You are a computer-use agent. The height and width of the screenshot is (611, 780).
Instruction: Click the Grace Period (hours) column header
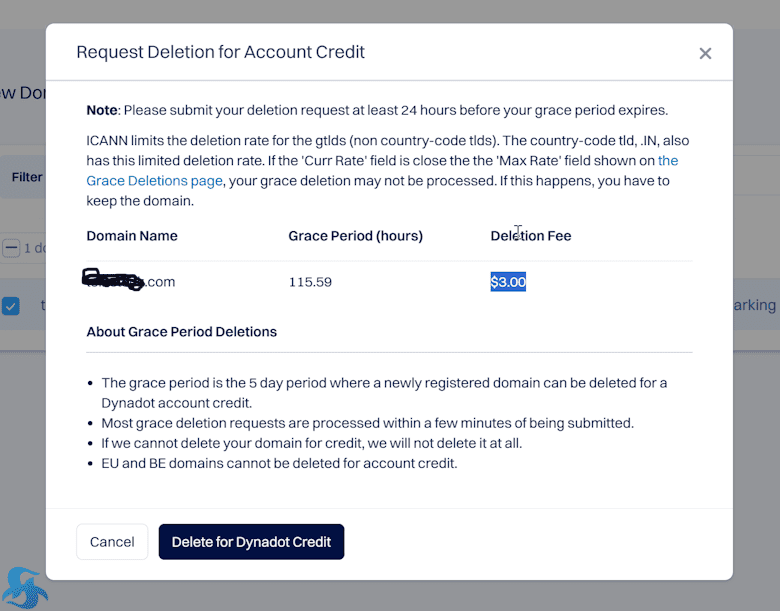pyautogui.click(x=355, y=236)
